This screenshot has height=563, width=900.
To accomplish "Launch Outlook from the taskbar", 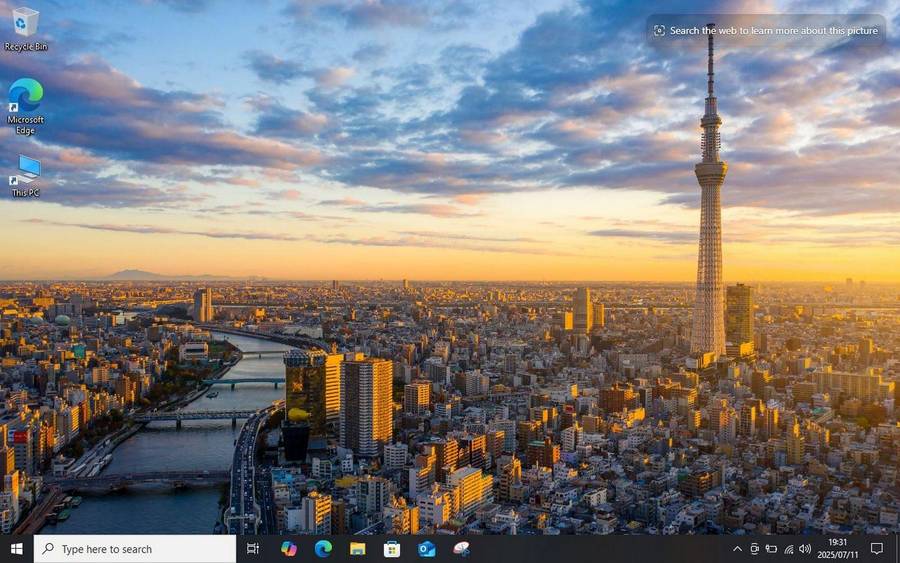I will click(x=426, y=549).
